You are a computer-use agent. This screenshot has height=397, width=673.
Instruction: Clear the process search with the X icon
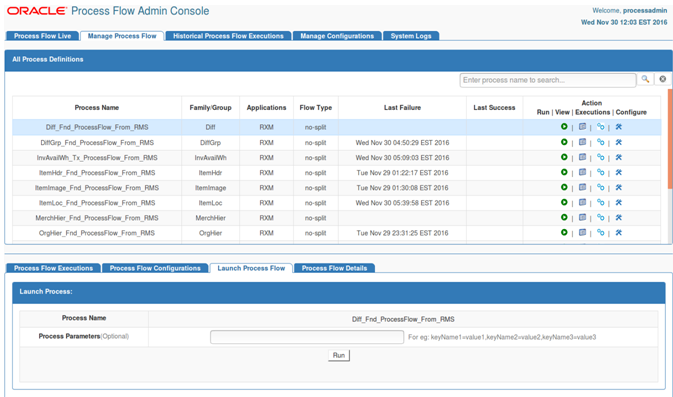click(x=663, y=79)
